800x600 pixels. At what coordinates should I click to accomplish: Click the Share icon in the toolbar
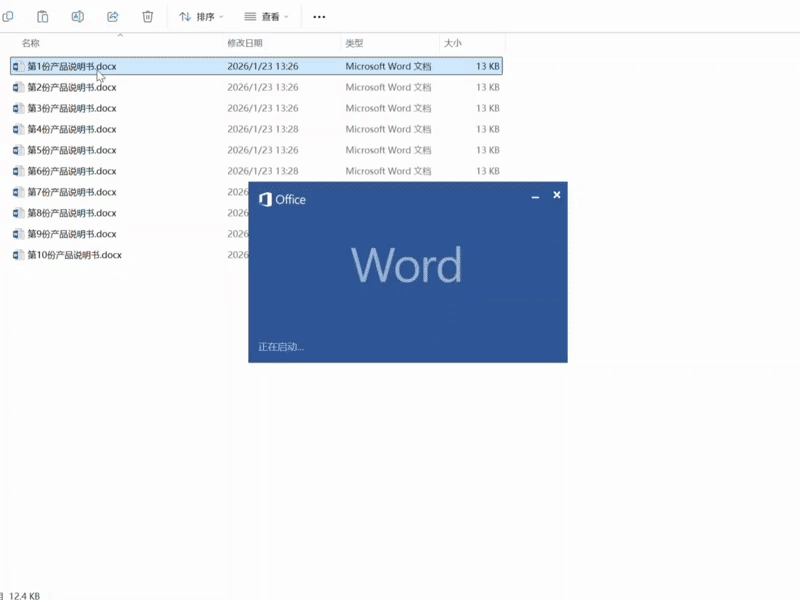113,17
